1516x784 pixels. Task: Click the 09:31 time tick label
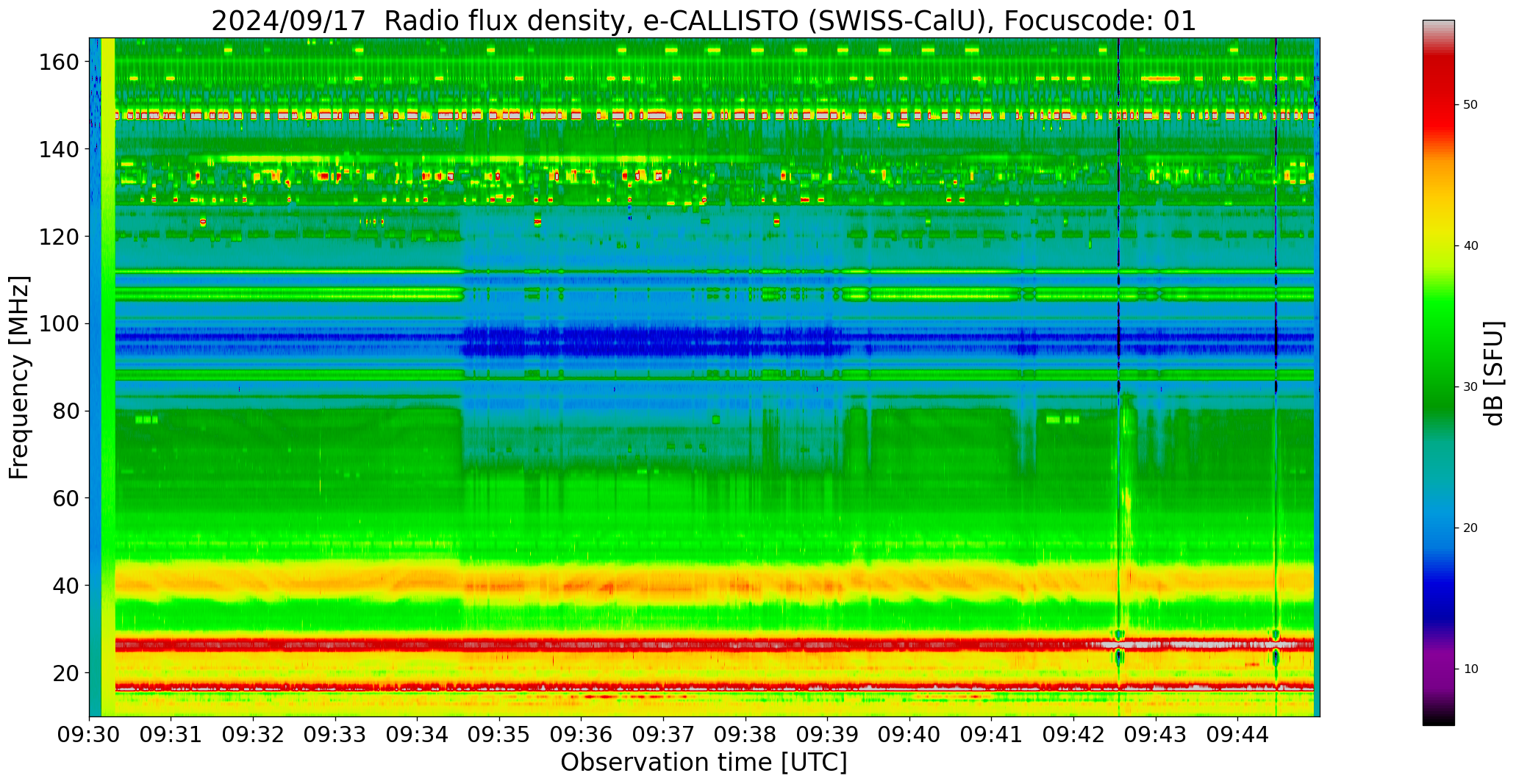171,733
